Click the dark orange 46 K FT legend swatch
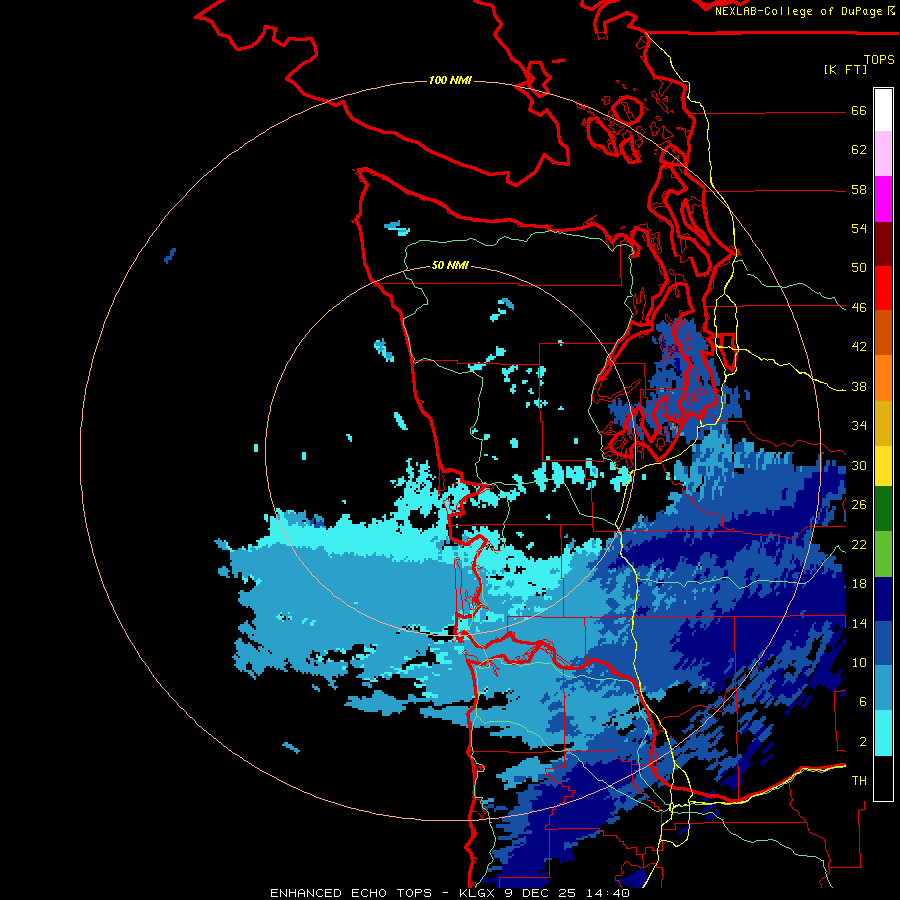 (883, 332)
